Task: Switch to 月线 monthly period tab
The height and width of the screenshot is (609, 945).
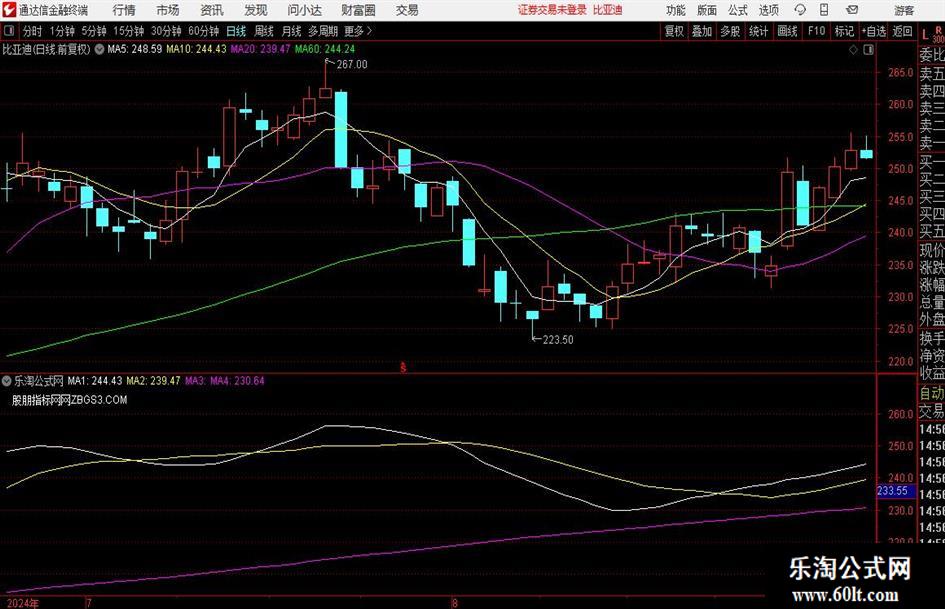Action: 292,31
